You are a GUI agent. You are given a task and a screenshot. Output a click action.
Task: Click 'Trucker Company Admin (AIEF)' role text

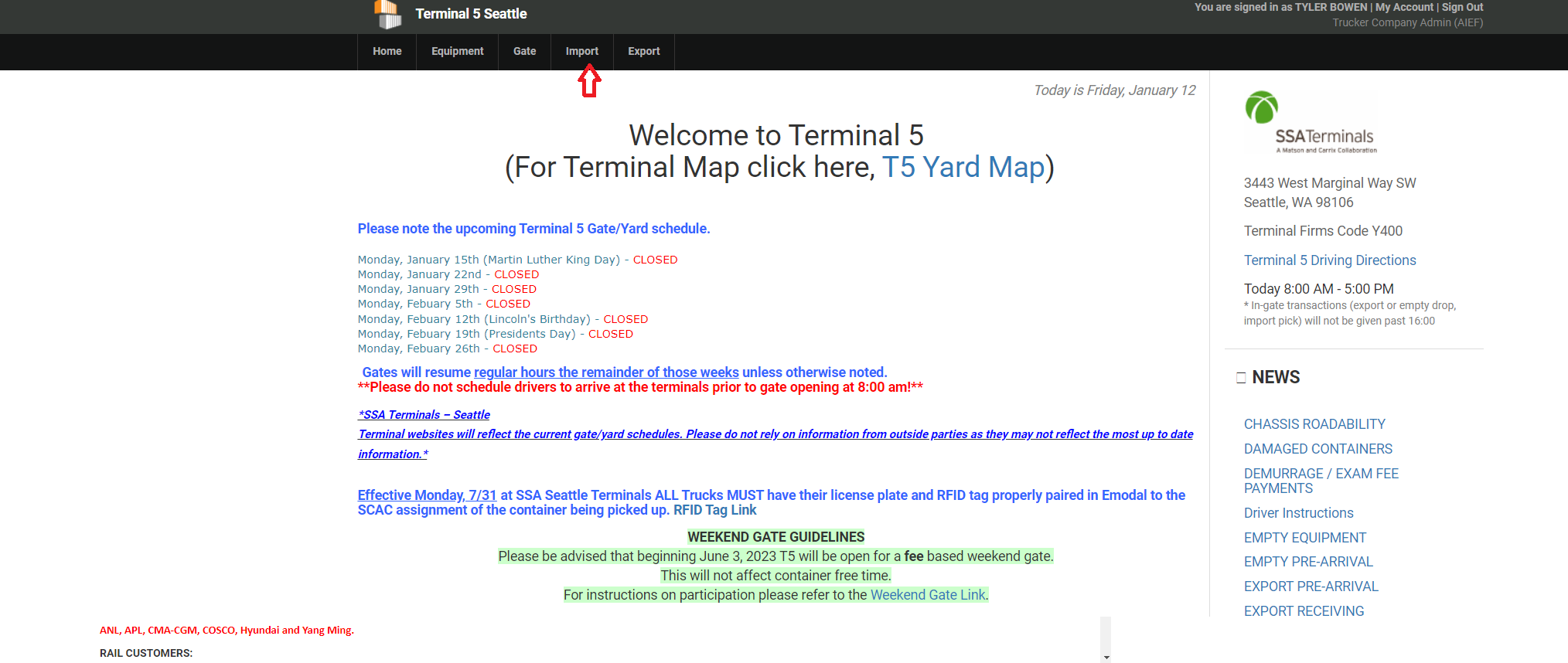point(1407,22)
